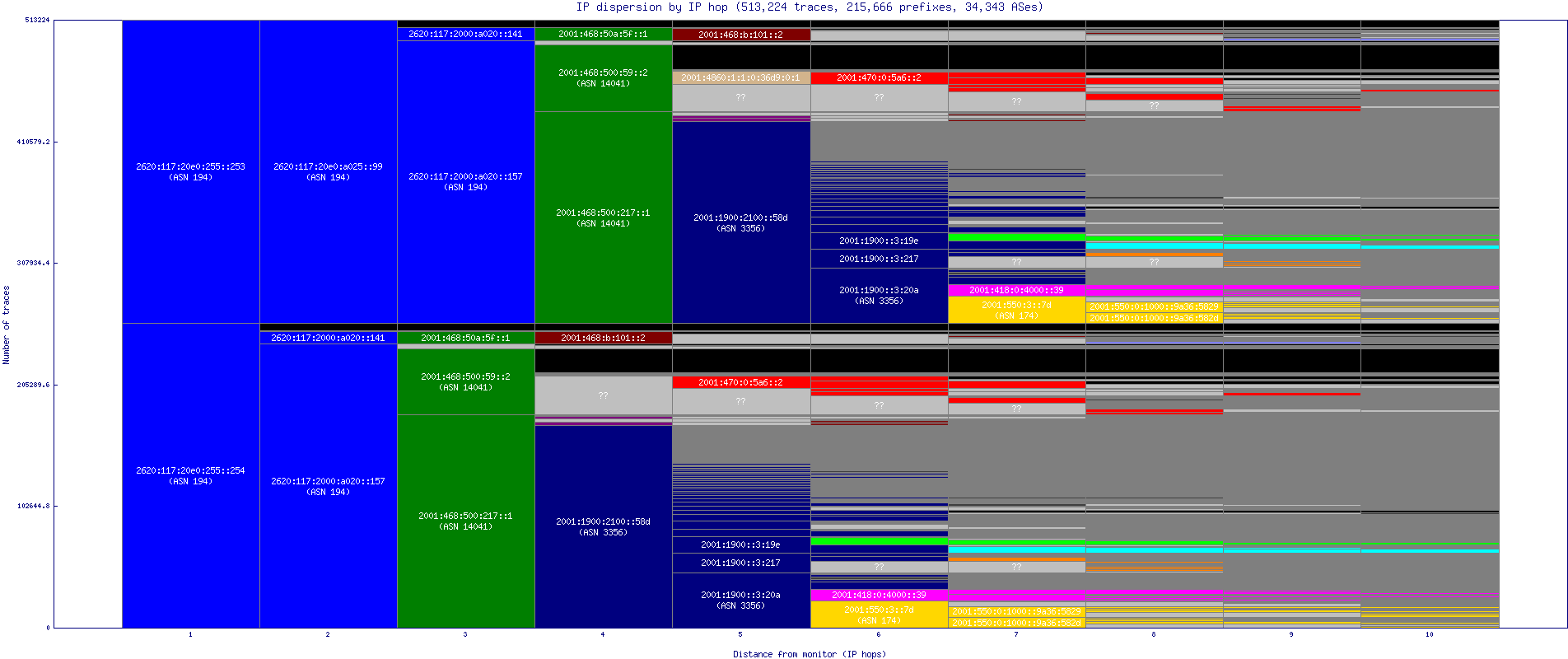The image size is (1568, 659).
Task: Click 2001:1900::3:19e in hop 6 column
Action: coord(880,241)
